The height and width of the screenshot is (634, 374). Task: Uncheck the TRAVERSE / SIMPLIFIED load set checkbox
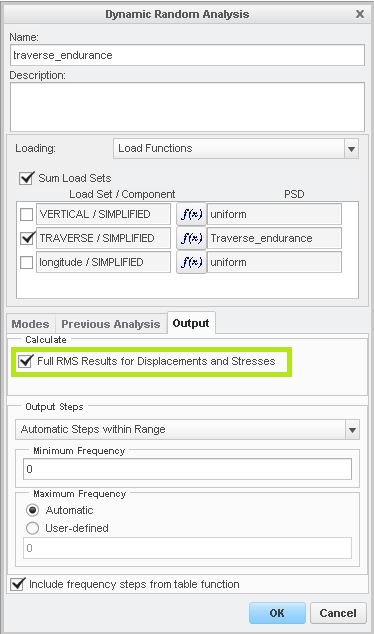coord(27,238)
